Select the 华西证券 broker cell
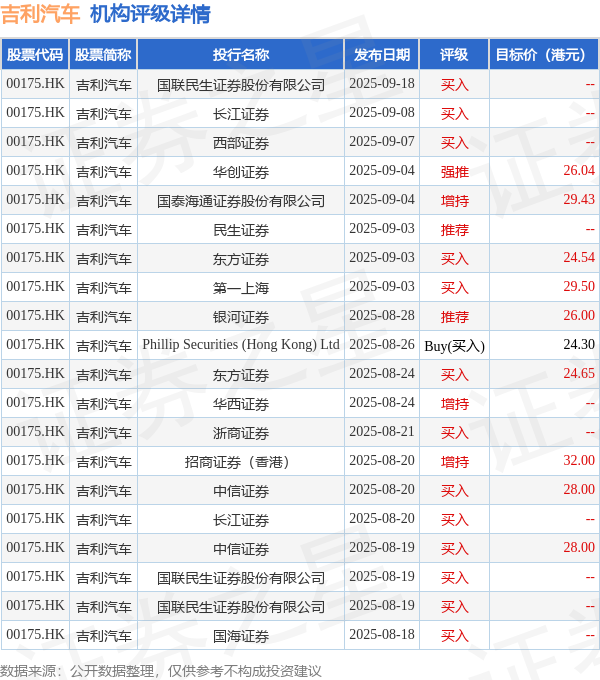600x680 pixels. pos(241,404)
